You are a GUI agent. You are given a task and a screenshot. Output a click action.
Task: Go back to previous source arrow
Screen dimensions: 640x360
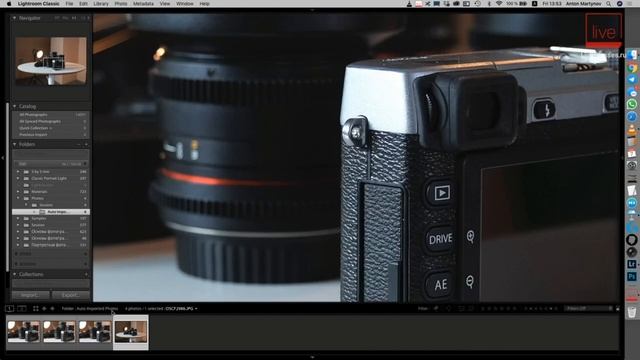(44, 309)
